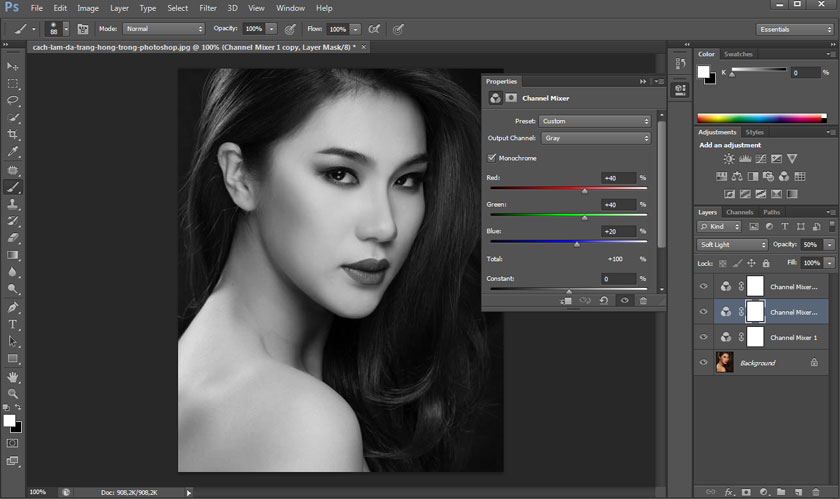Click the delete adjustment trash icon in Properties
840x499 pixels.
[x=643, y=300]
